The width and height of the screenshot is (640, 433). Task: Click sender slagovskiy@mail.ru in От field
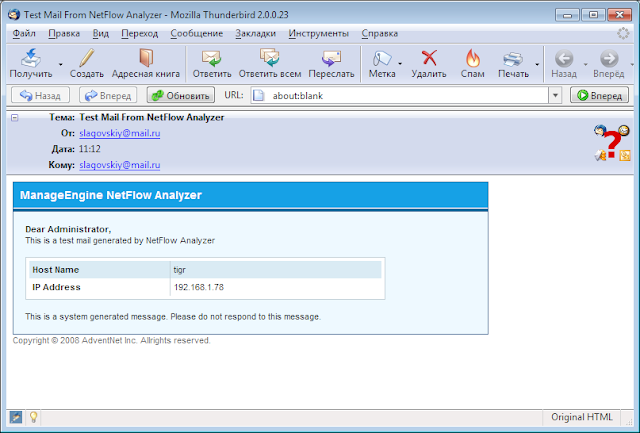coord(120,133)
